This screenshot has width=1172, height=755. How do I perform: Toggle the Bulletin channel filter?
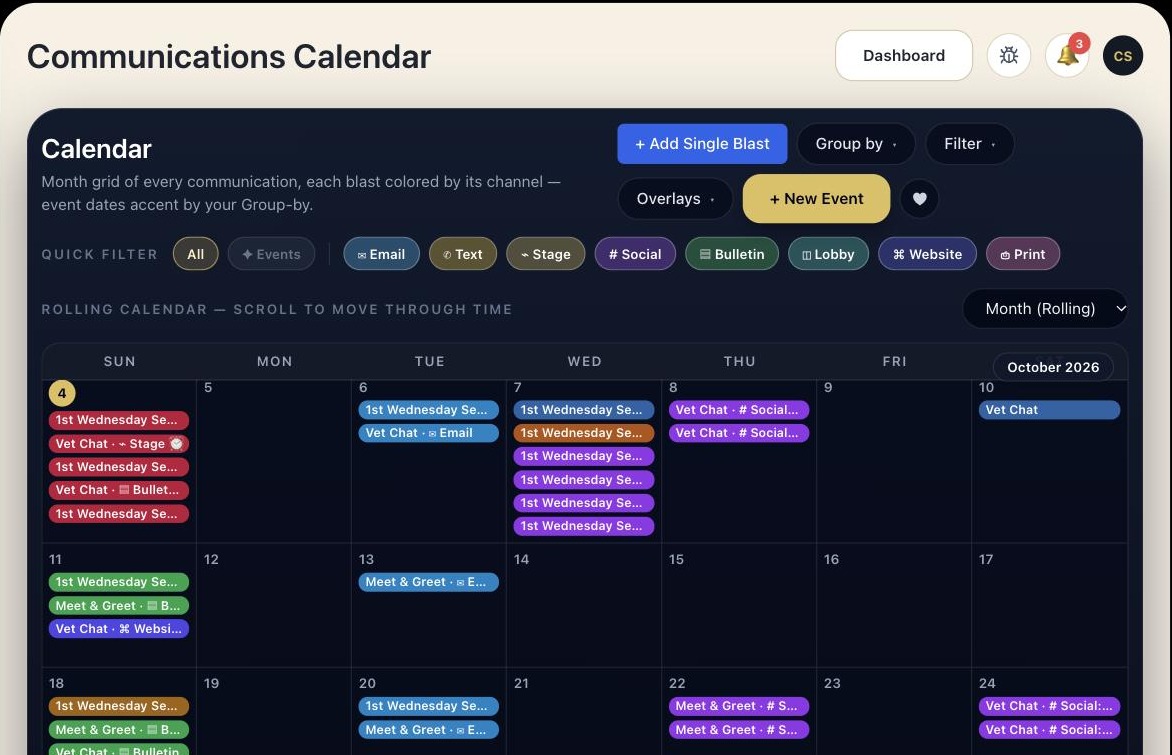coord(732,254)
